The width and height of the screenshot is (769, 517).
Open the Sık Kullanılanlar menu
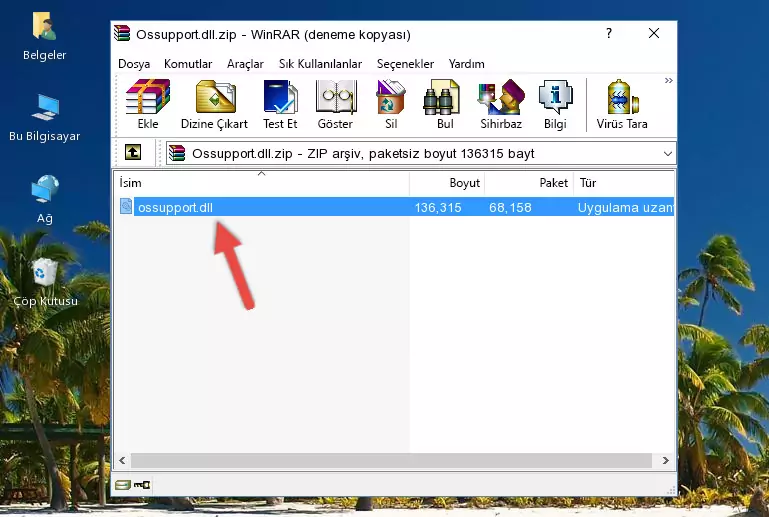[320, 64]
